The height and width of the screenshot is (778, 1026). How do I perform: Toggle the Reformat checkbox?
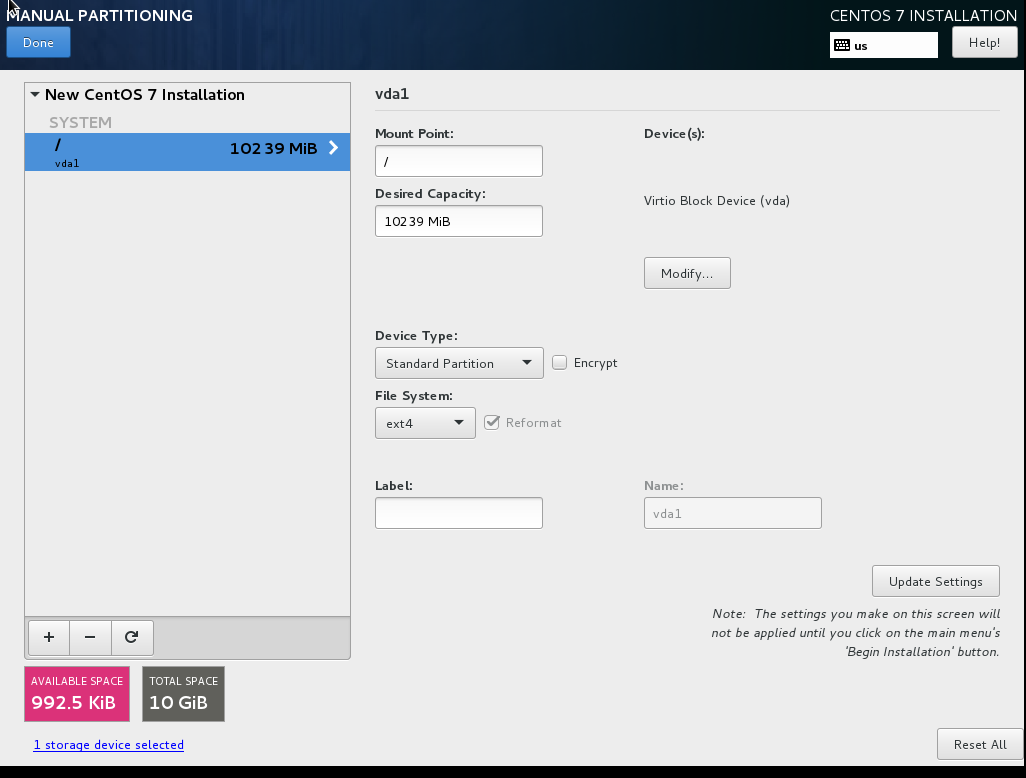pos(491,423)
